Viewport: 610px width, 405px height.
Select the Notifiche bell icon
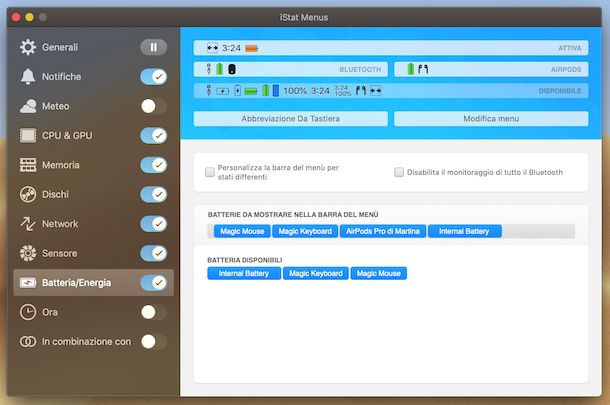click(x=28, y=77)
